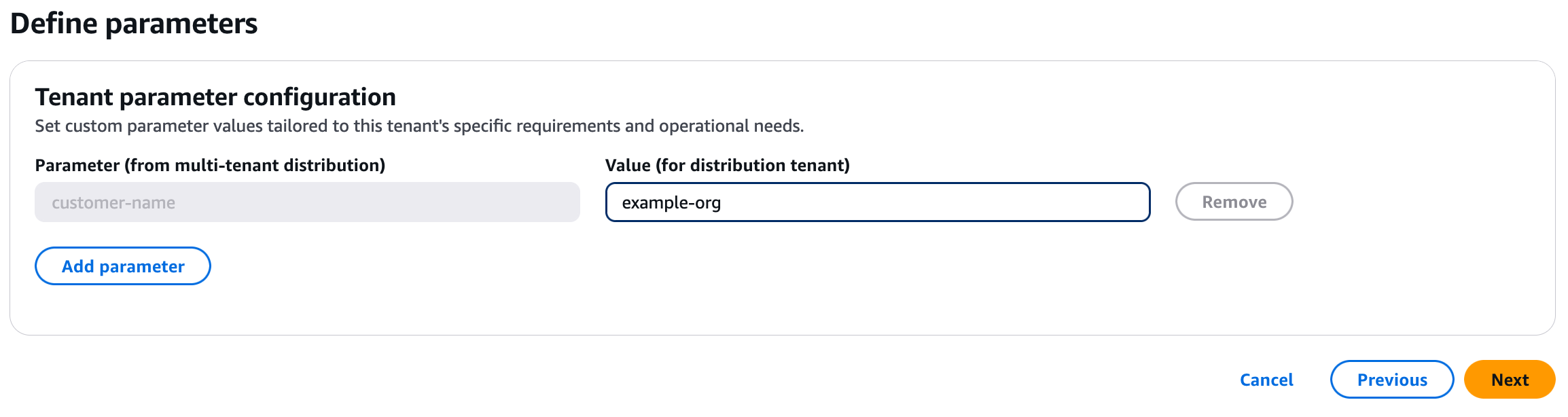
Task: Click the Next button to continue
Action: coord(1508,380)
